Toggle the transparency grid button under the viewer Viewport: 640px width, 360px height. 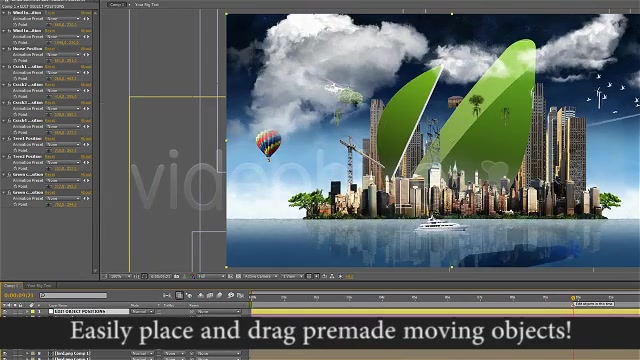[x=238, y=276]
